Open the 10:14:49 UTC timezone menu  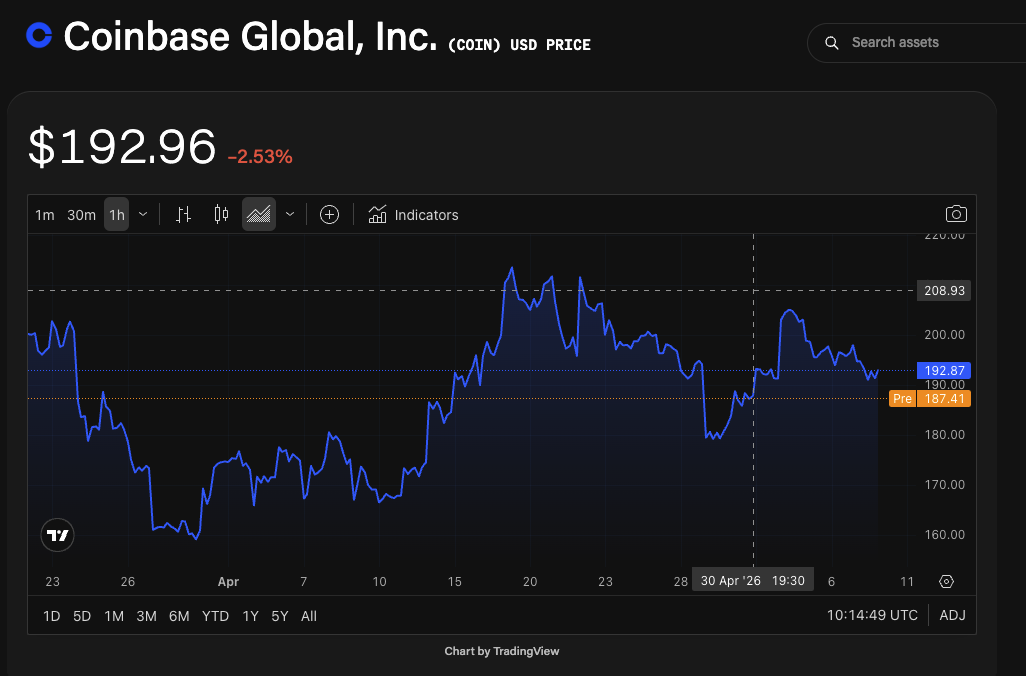click(872, 615)
